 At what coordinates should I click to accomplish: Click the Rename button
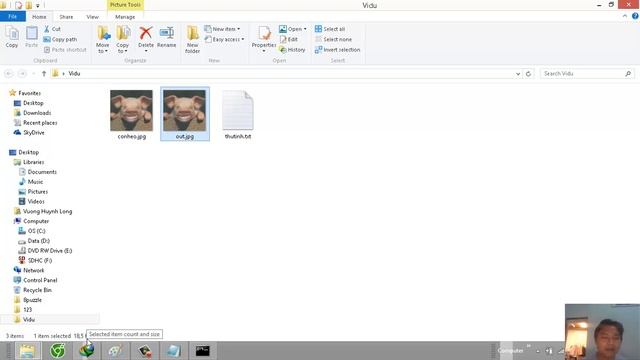pyautogui.click(x=167, y=37)
